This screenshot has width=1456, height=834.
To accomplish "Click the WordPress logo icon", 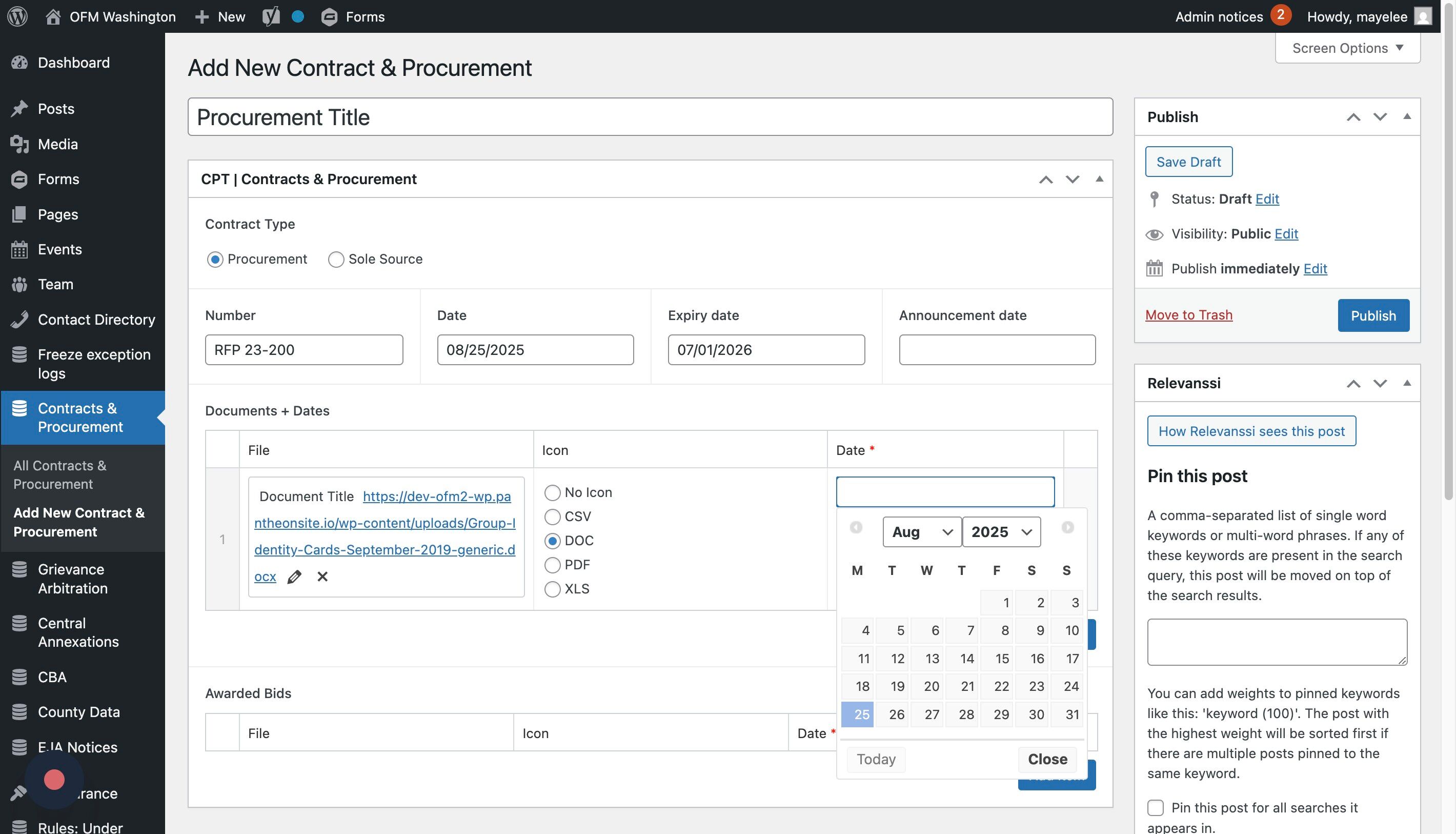I will (17, 16).
